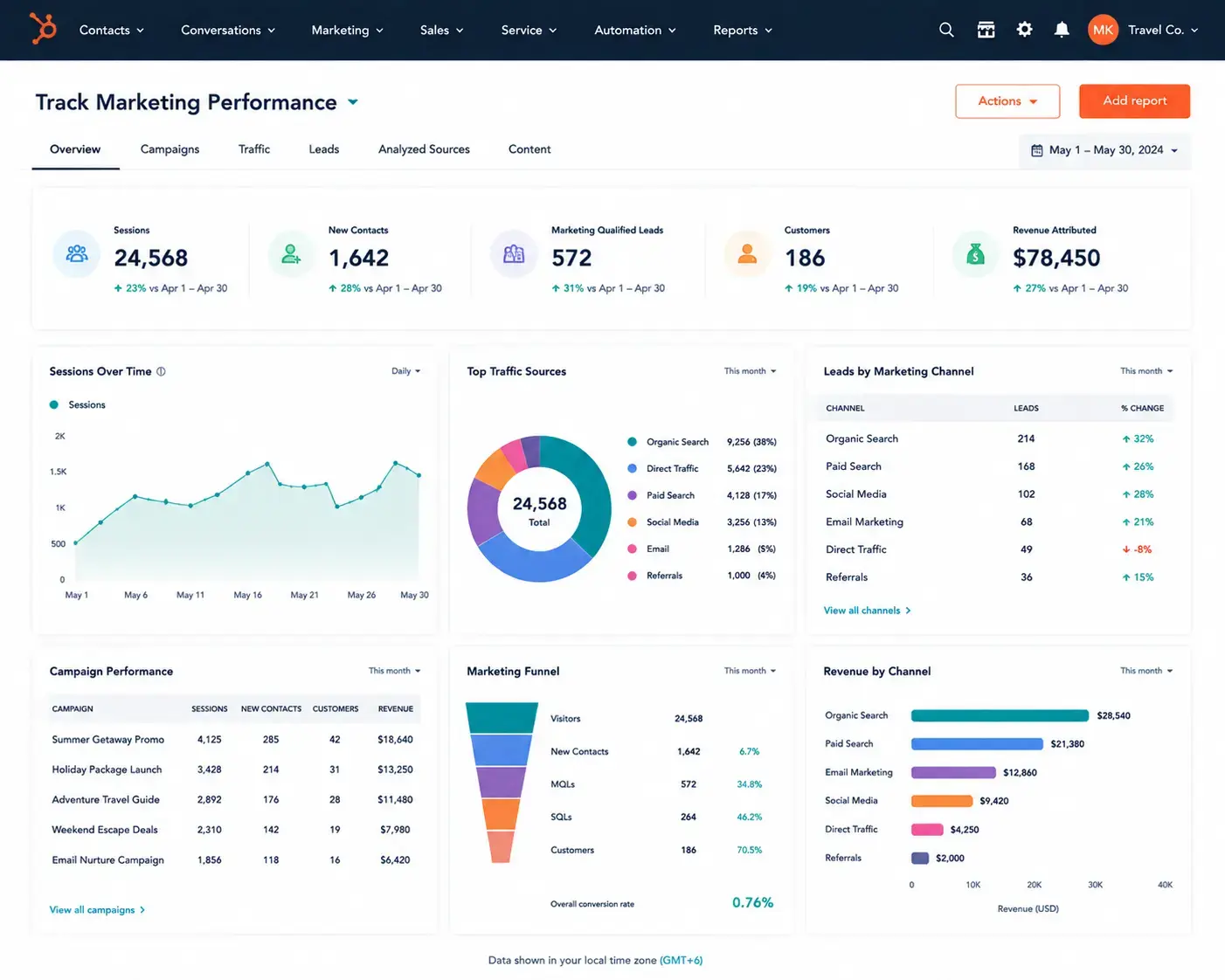Screen dimensions: 1225x980
Task: Change the Daily interval dropdown
Action: [406, 371]
